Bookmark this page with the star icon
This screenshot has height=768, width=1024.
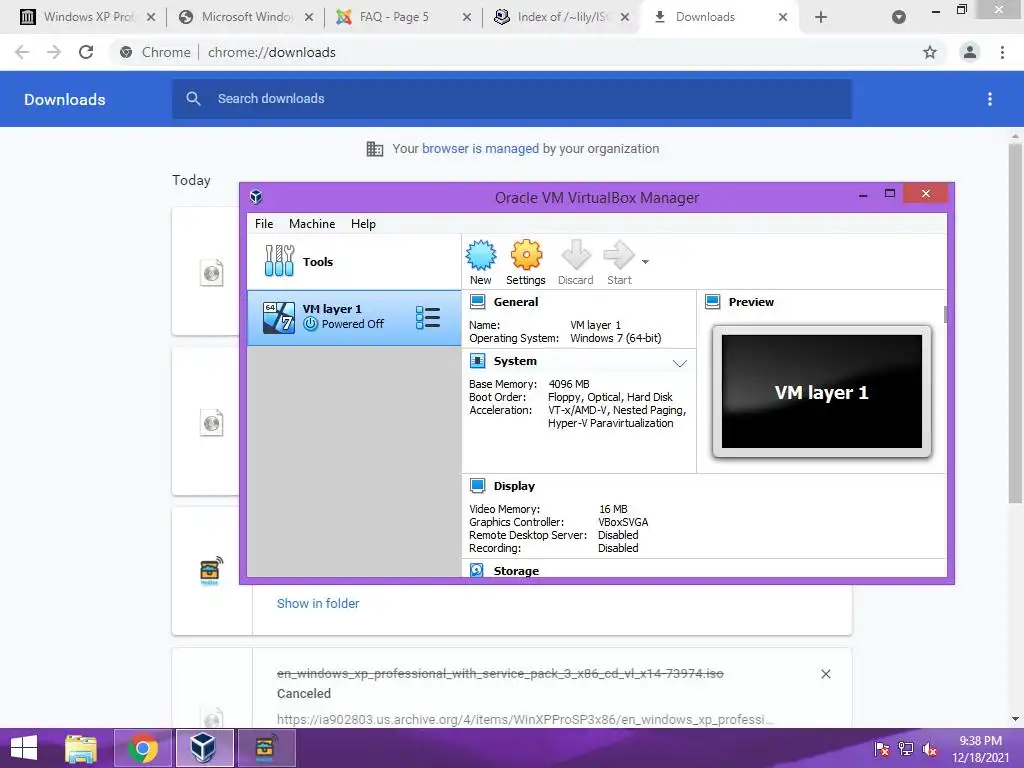(930, 52)
